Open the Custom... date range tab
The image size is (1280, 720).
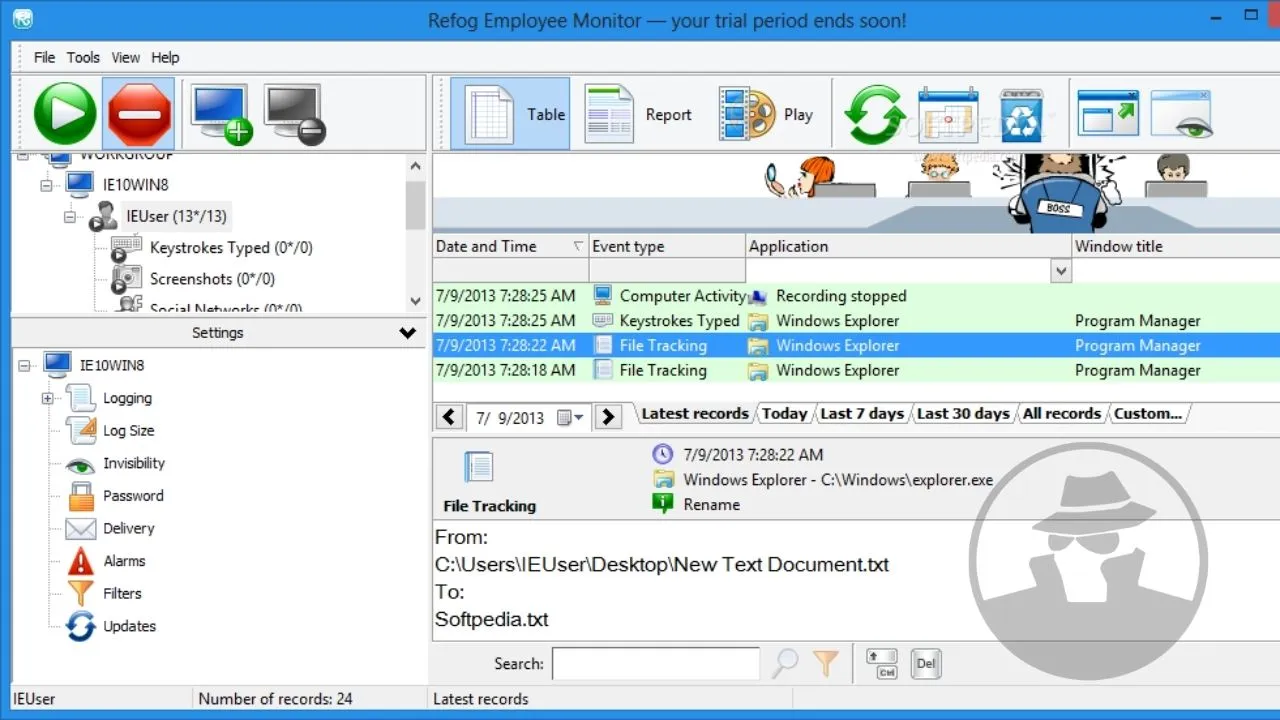[x=1148, y=413]
